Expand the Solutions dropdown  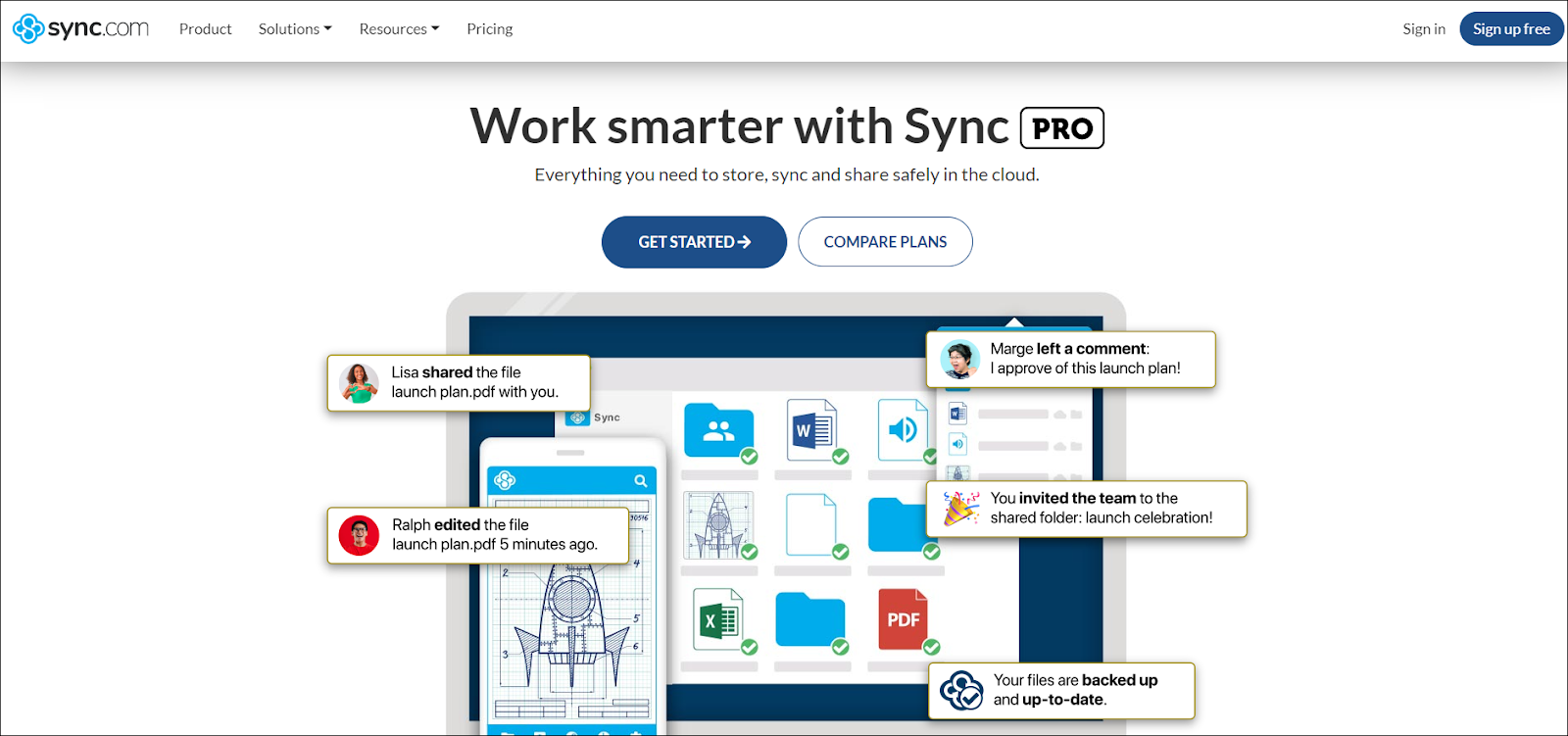pos(295,29)
